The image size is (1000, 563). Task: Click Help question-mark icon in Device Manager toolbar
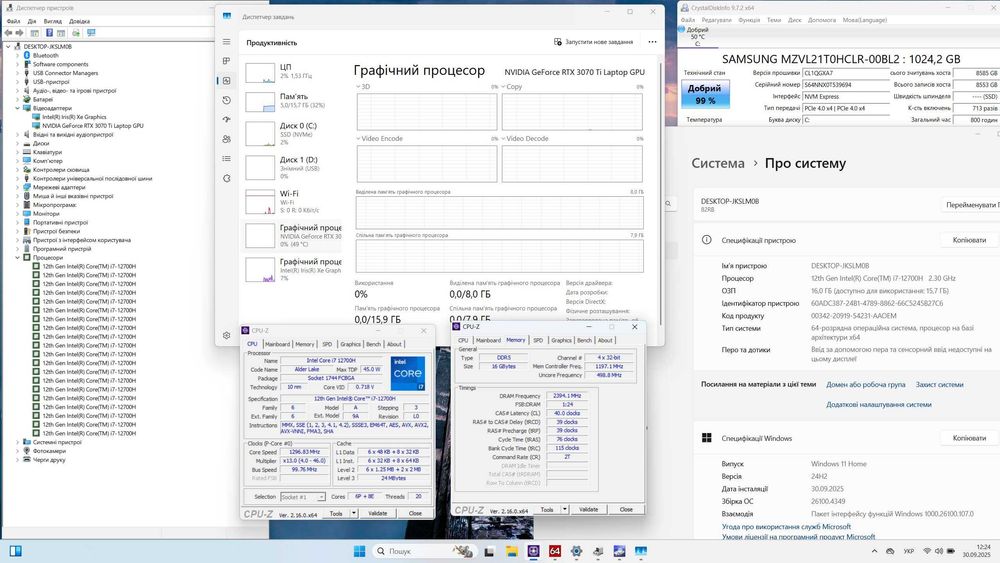(49, 33)
